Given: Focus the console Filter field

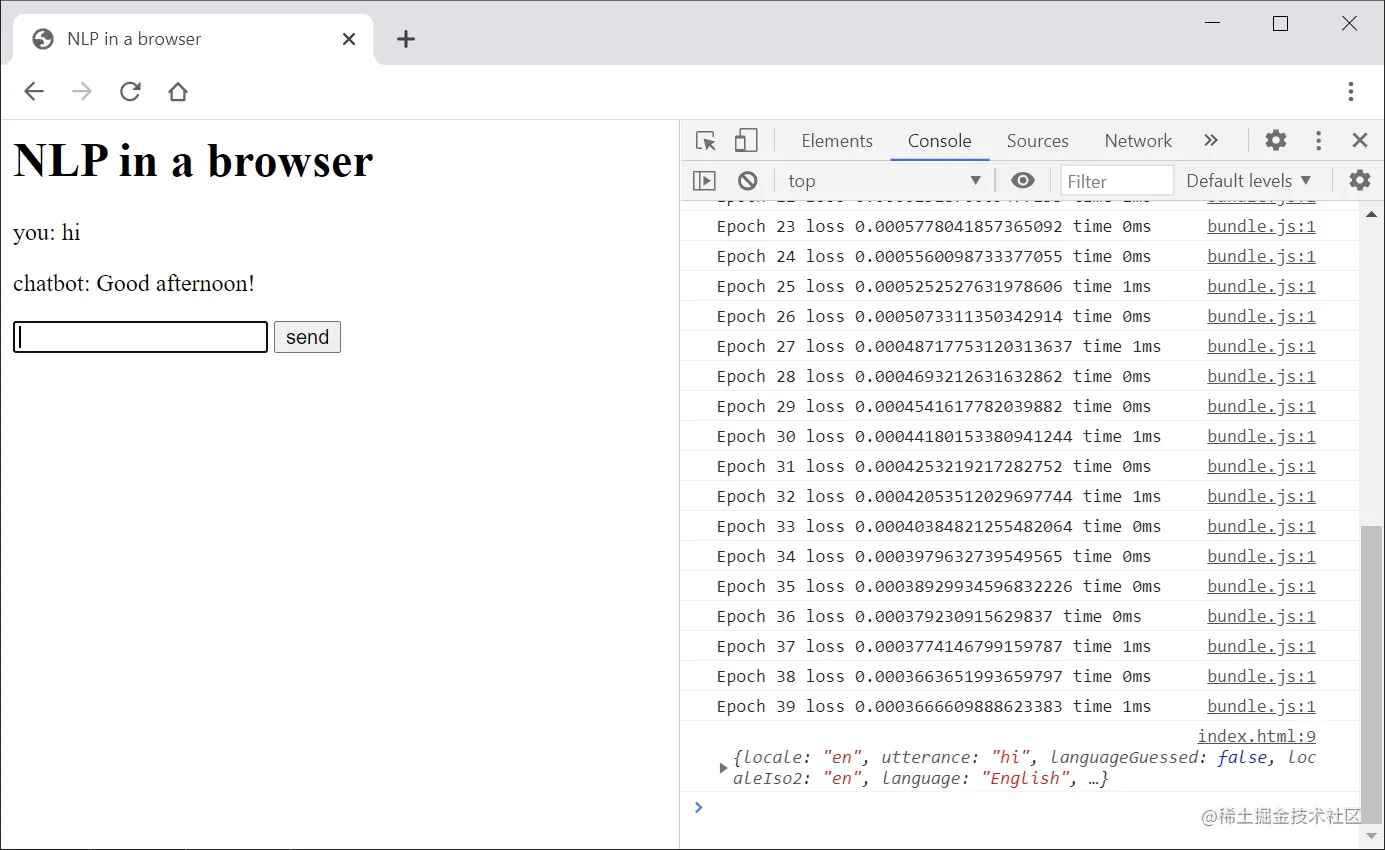Looking at the screenshot, I should [1116, 181].
